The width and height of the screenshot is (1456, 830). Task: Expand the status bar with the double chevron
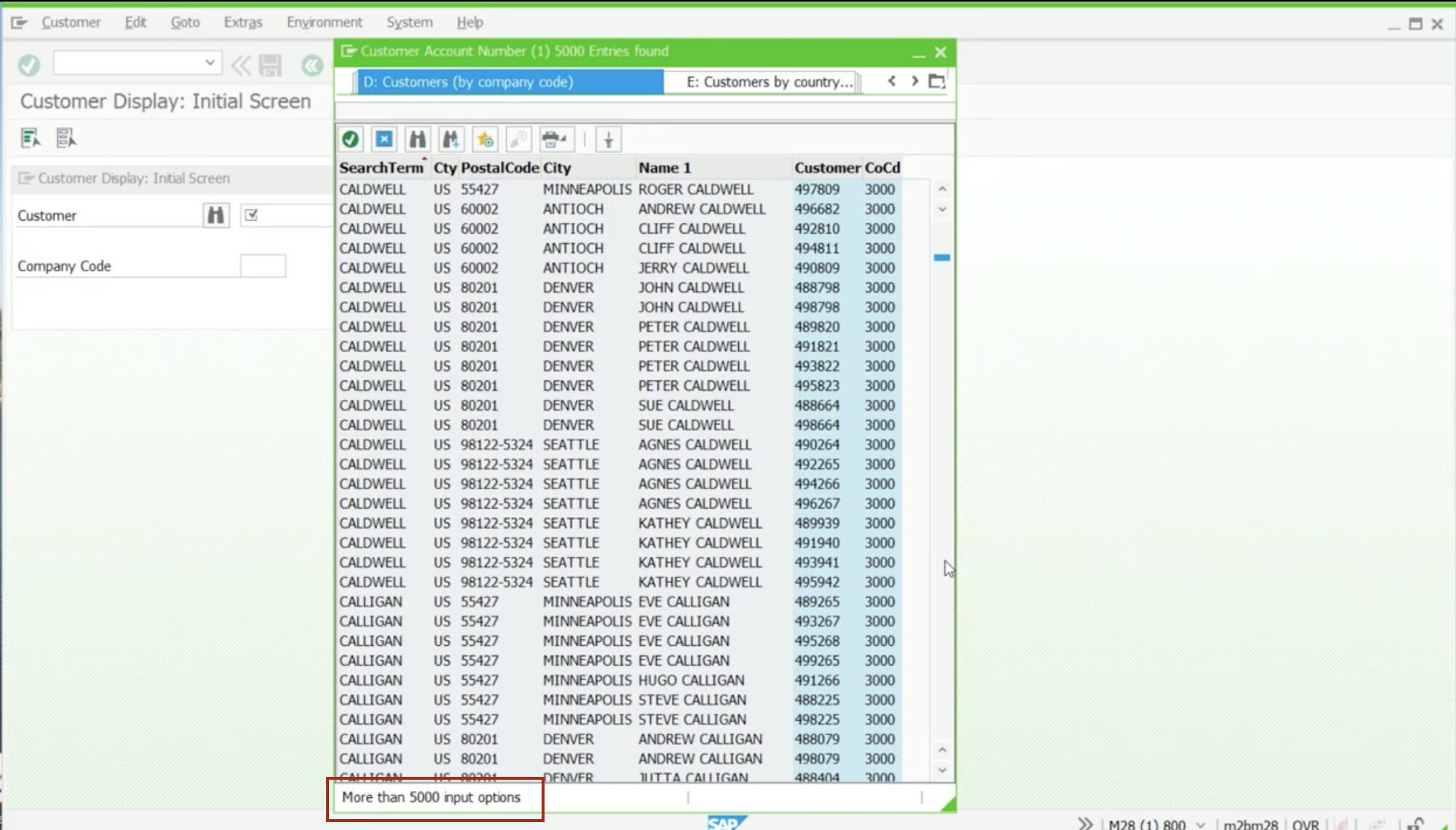point(1085,823)
